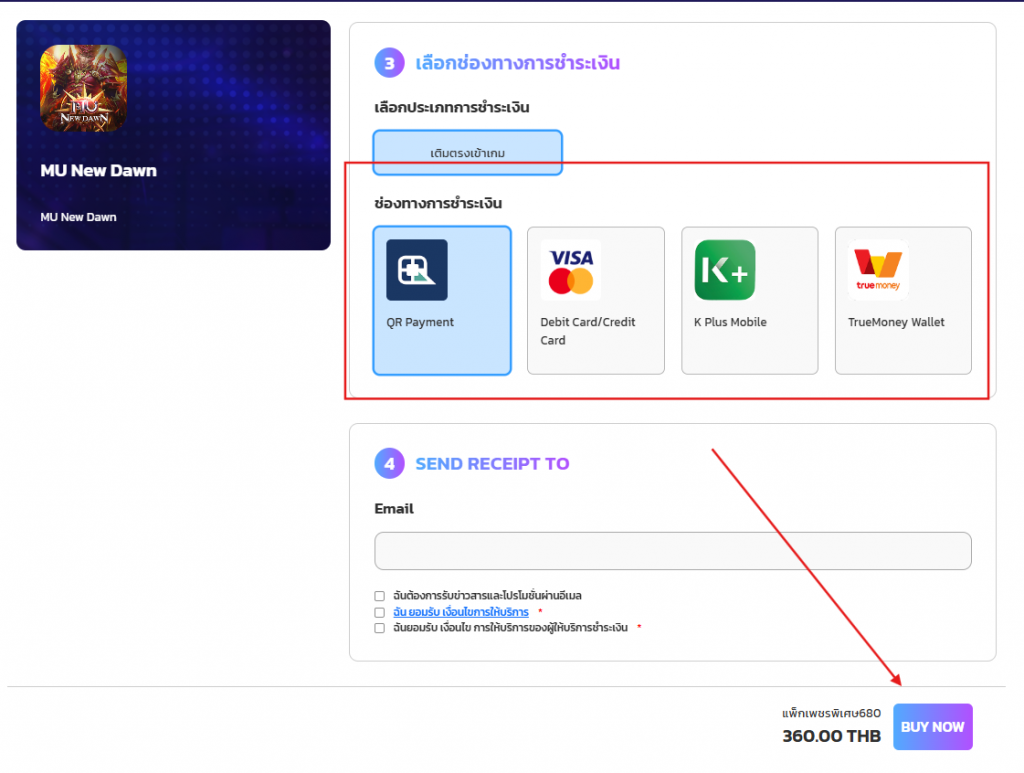Screen dimensions: 1024x773
Task: Tick the accept terms of service checkbox
Action: pos(379,612)
